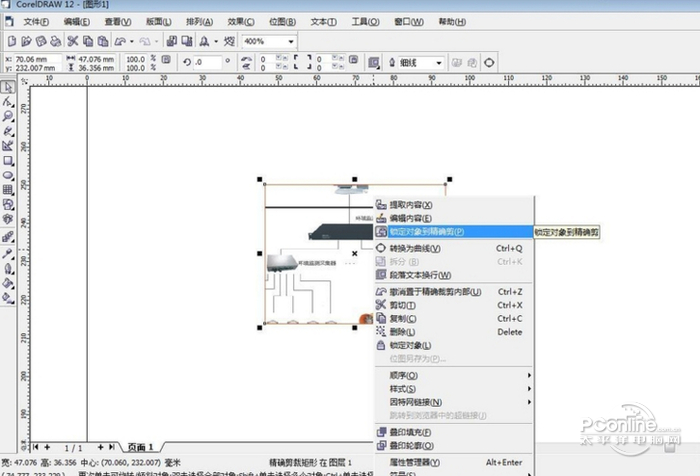The image size is (700, 476).
Task: Click the Cut scissors icon in toolbar
Action: pyautogui.click(x=73, y=41)
